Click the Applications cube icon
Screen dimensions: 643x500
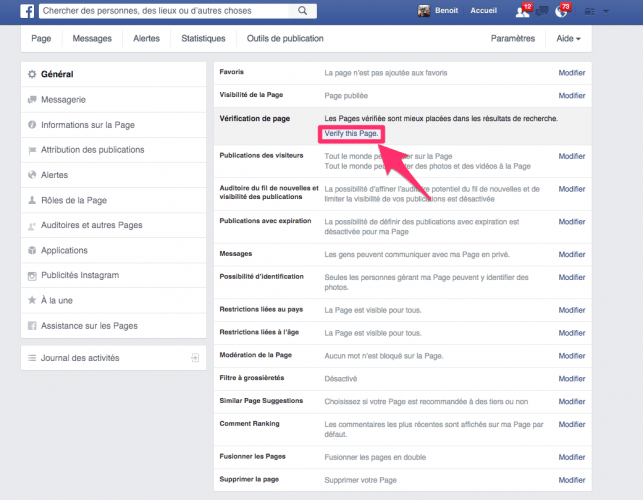point(32,250)
